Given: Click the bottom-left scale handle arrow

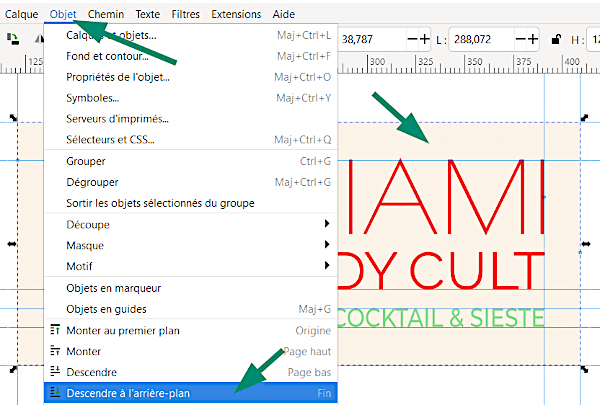Looking at the screenshot, I should (x=13, y=369).
